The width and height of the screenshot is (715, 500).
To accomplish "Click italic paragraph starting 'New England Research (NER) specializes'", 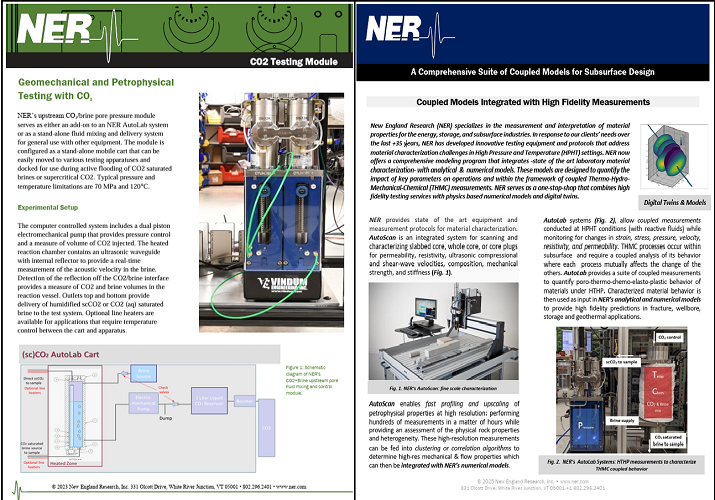I will click(x=500, y=160).
